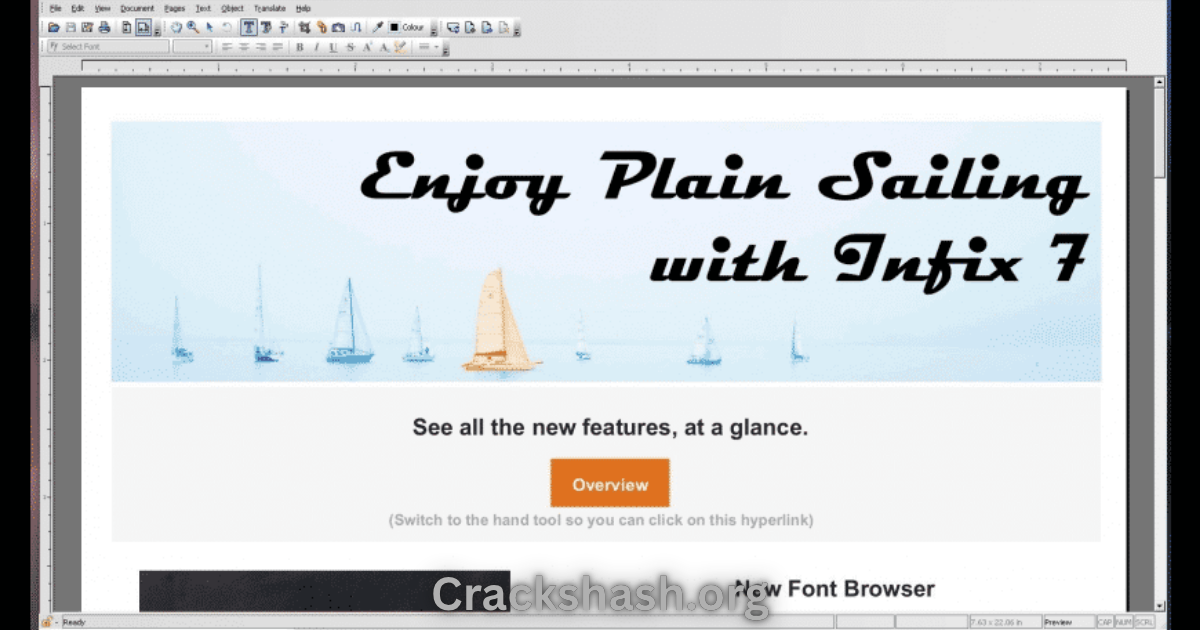Open the Text menu
The image size is (1200, 630).
coord(203,8)
